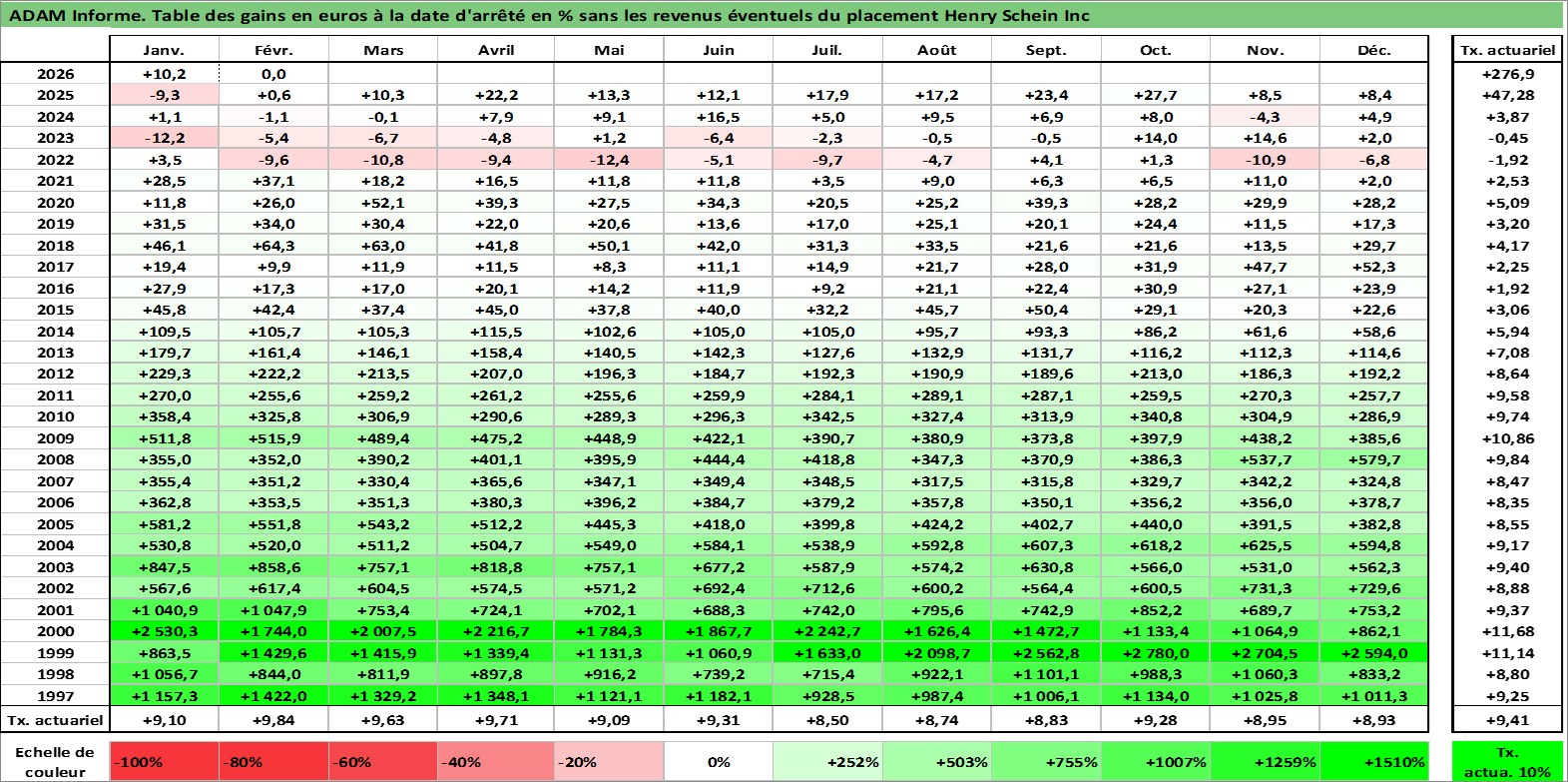The width and height of the screenshot is (1568, 782).
Task: Select the overall Tx. actuariel value '+9,41'
Action: (x=1507, y=719)
